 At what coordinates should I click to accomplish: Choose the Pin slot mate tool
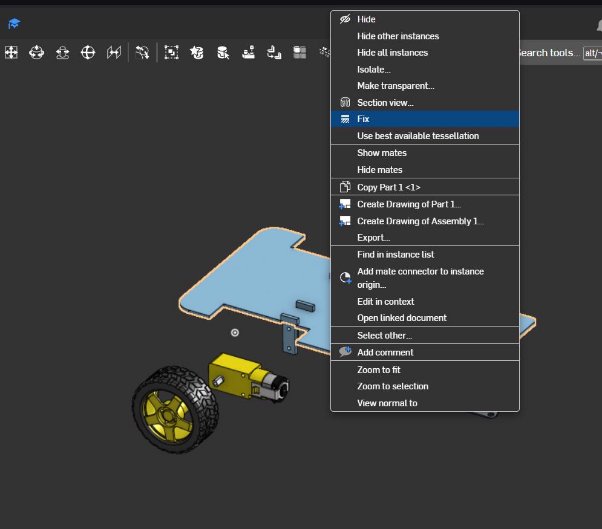[62, 52]
